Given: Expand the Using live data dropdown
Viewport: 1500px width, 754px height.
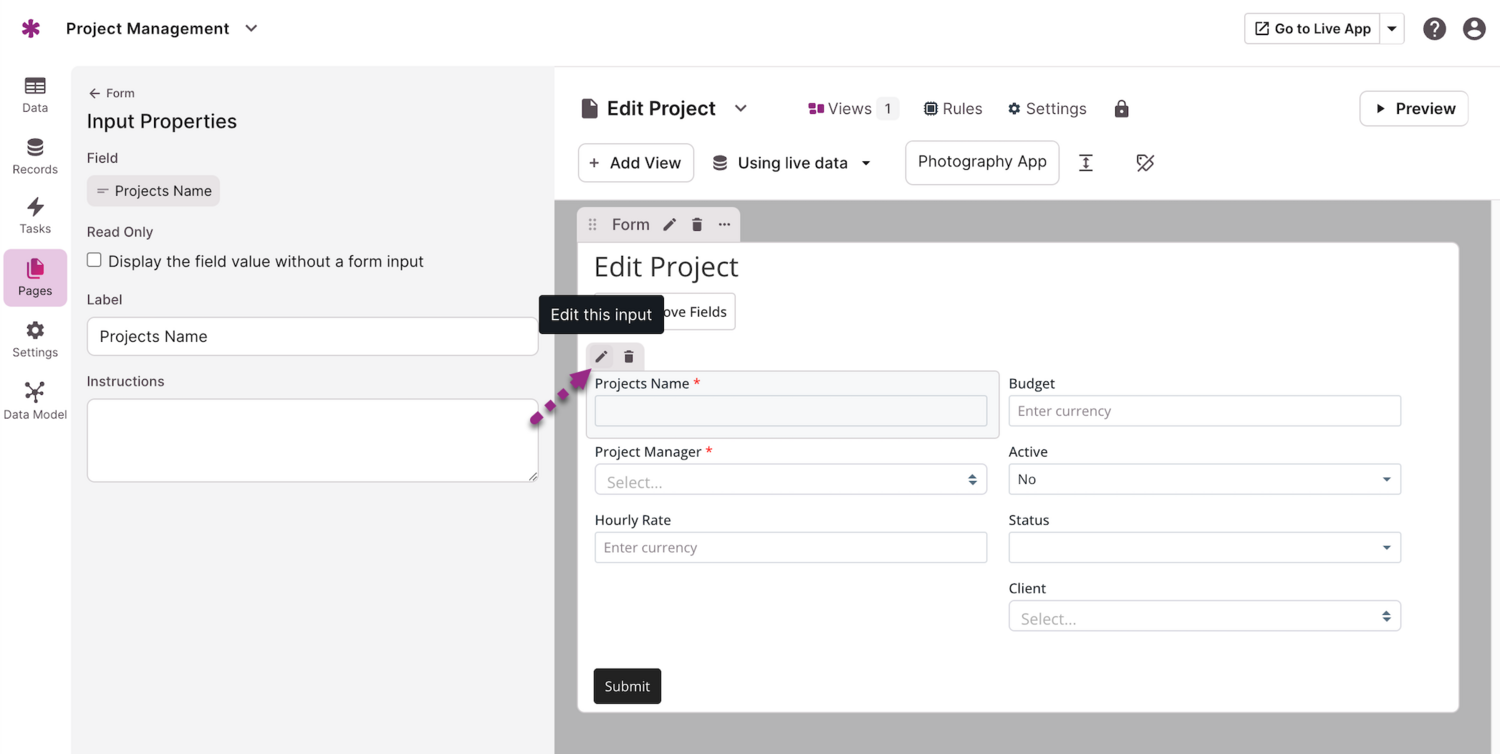Looking at the screenshot, I should point(791,163).
